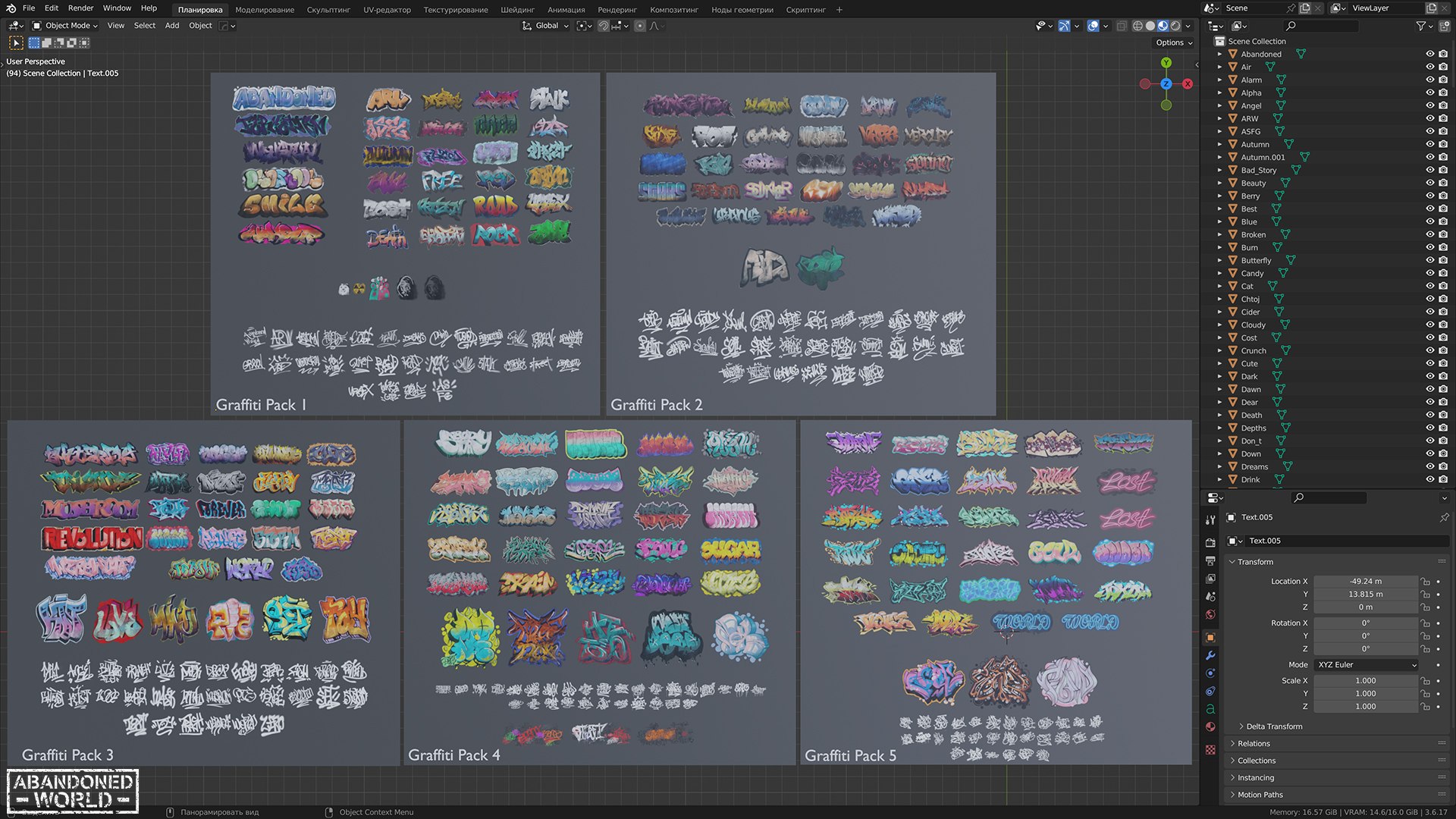The image size is (1456, 819).
Task: Open the Render menu
Action: (80, 8)
